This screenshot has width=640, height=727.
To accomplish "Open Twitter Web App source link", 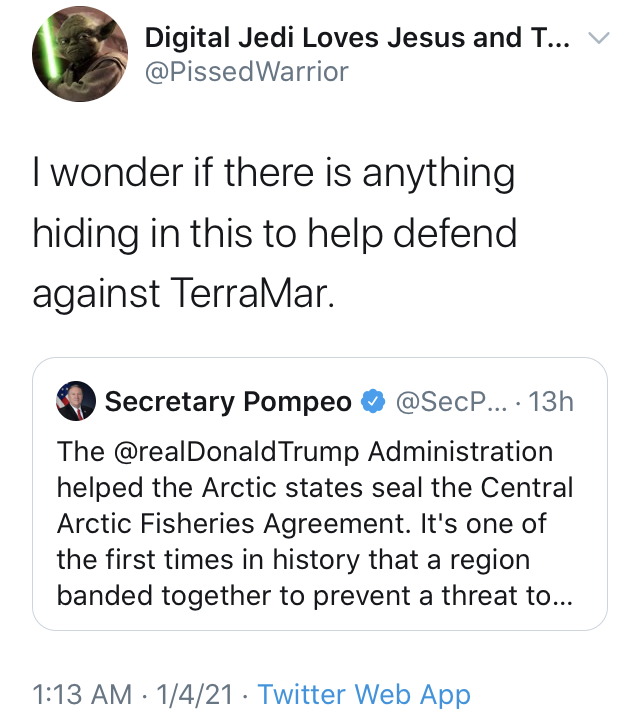I will point(364,694).
